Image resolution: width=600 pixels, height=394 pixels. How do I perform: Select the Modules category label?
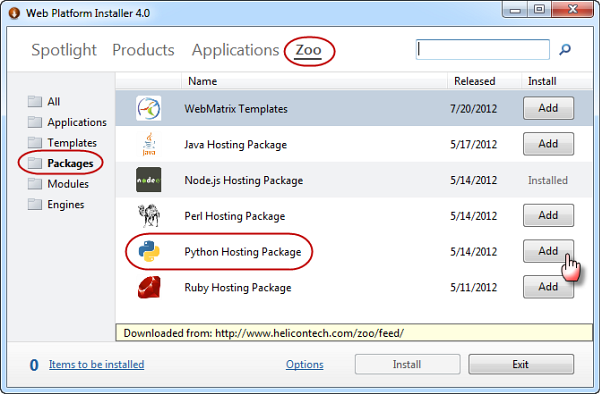click(x=68, y=184)
